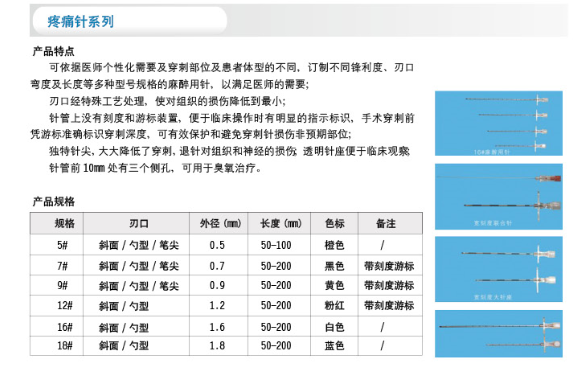Open the bottom needle product photo
Viewport: 586px width, 366px height.
point(499,333)
